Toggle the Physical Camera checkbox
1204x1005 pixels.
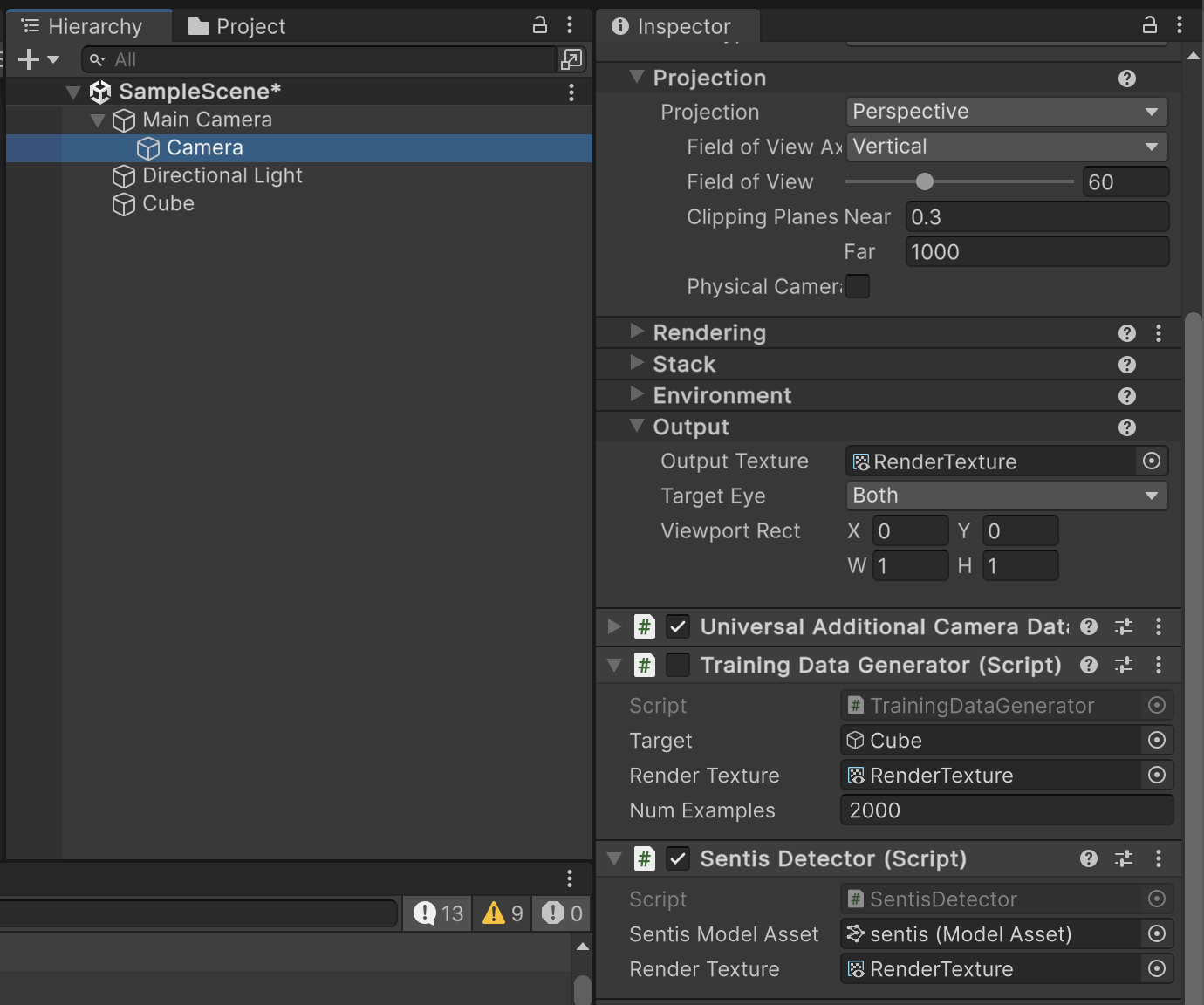(x=859, y=286)
